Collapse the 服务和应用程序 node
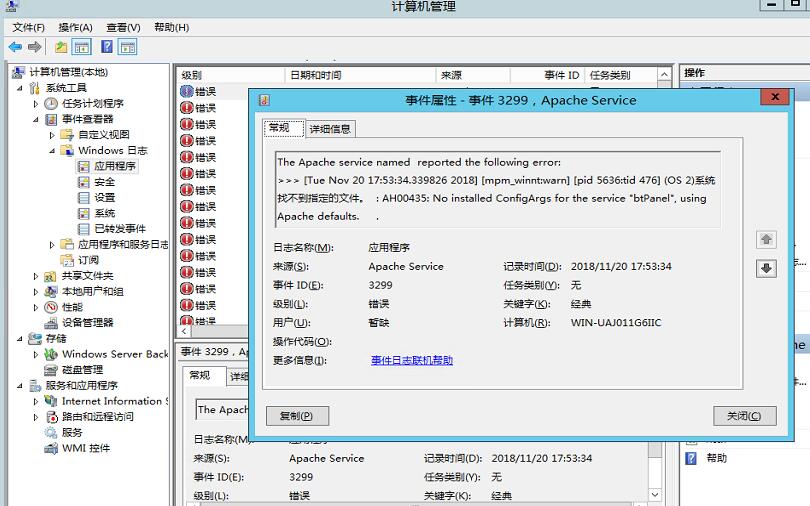The image size is (810, 506). pos(20,385)
